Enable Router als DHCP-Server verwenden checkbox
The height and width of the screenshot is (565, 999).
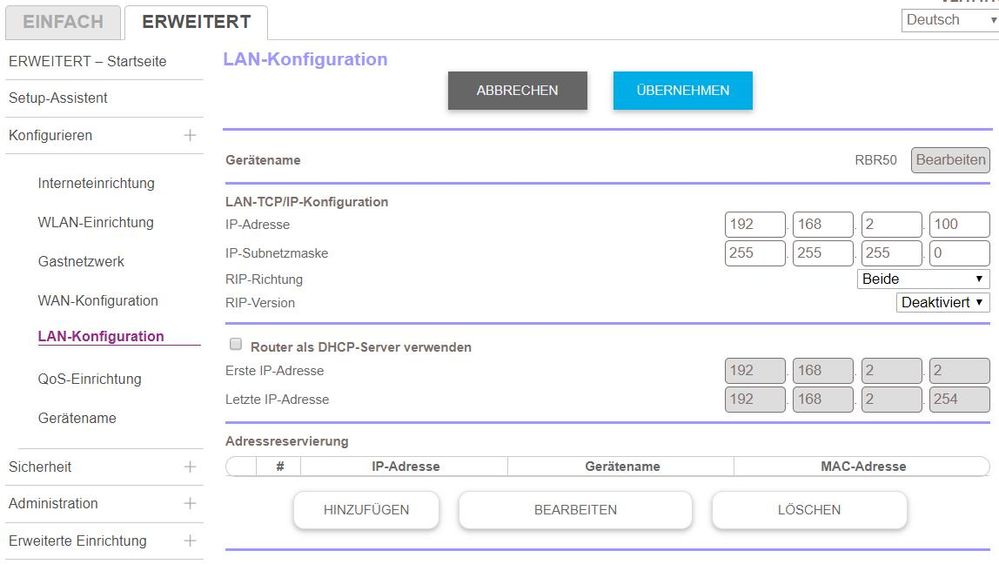click(237, 345)
